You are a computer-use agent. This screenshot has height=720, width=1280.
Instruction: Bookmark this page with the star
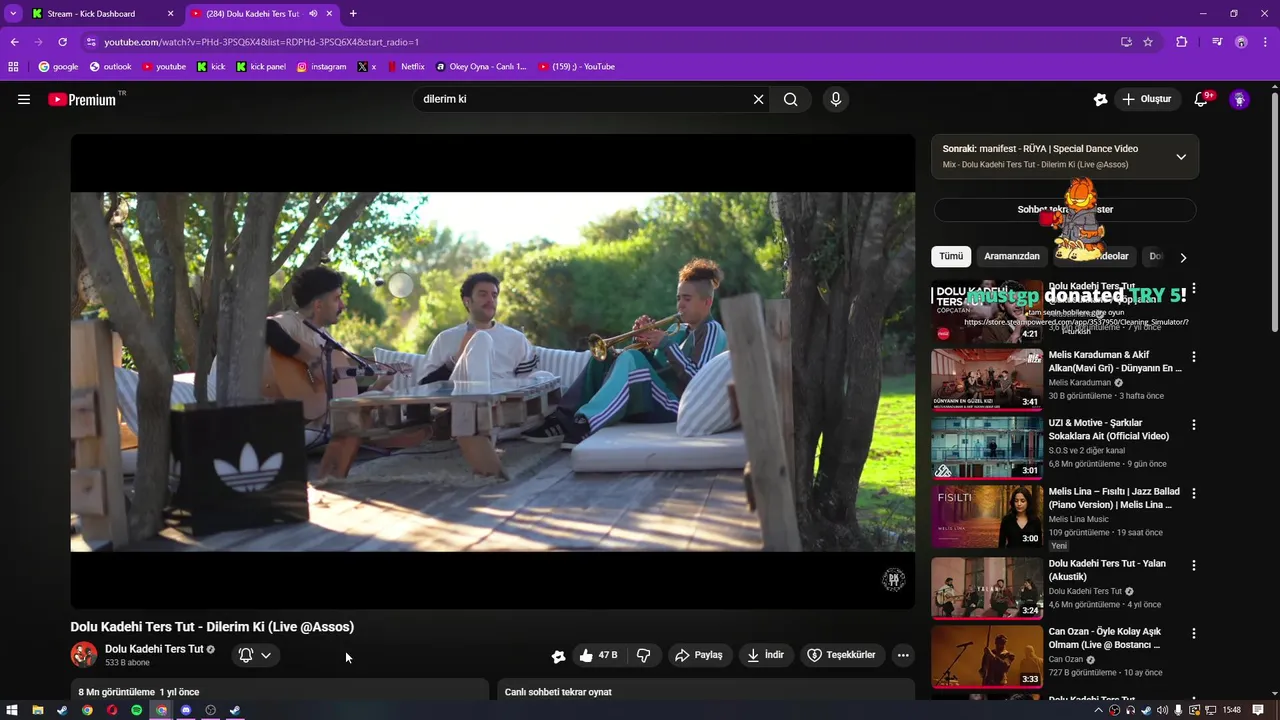1148,42
